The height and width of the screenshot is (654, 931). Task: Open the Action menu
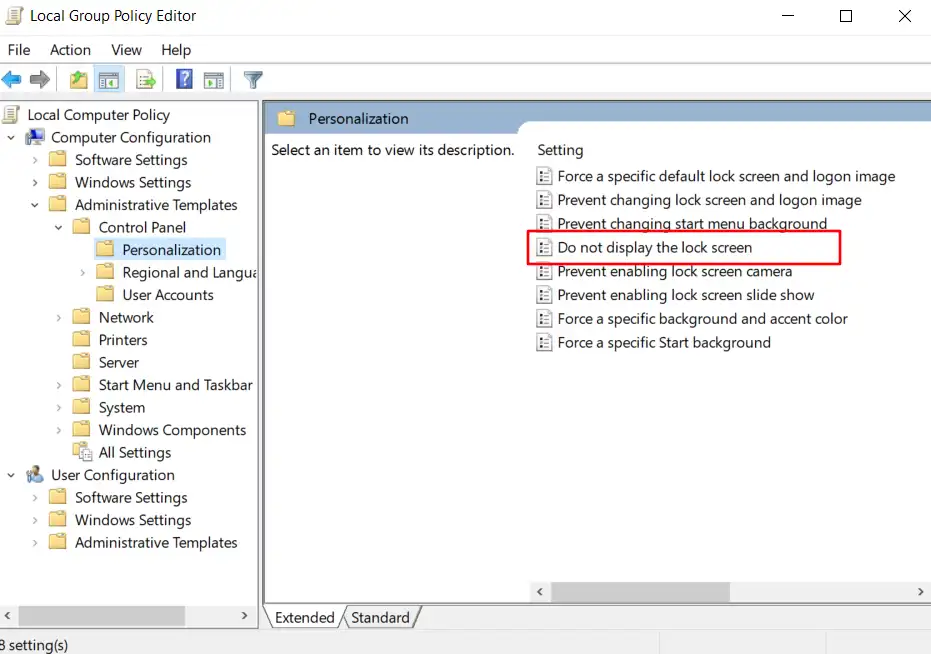click(x=70, y=49)
